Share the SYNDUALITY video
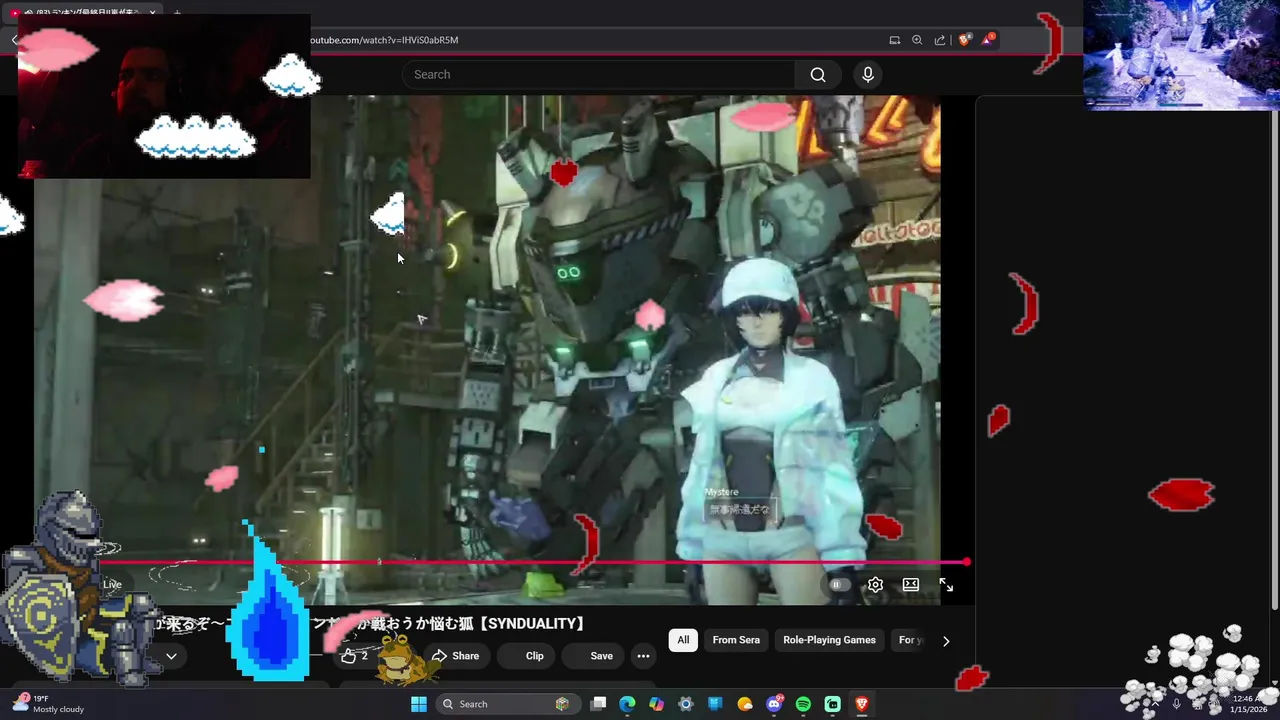The width and height of the screenshot is (1280, 720). pos(455,656)
